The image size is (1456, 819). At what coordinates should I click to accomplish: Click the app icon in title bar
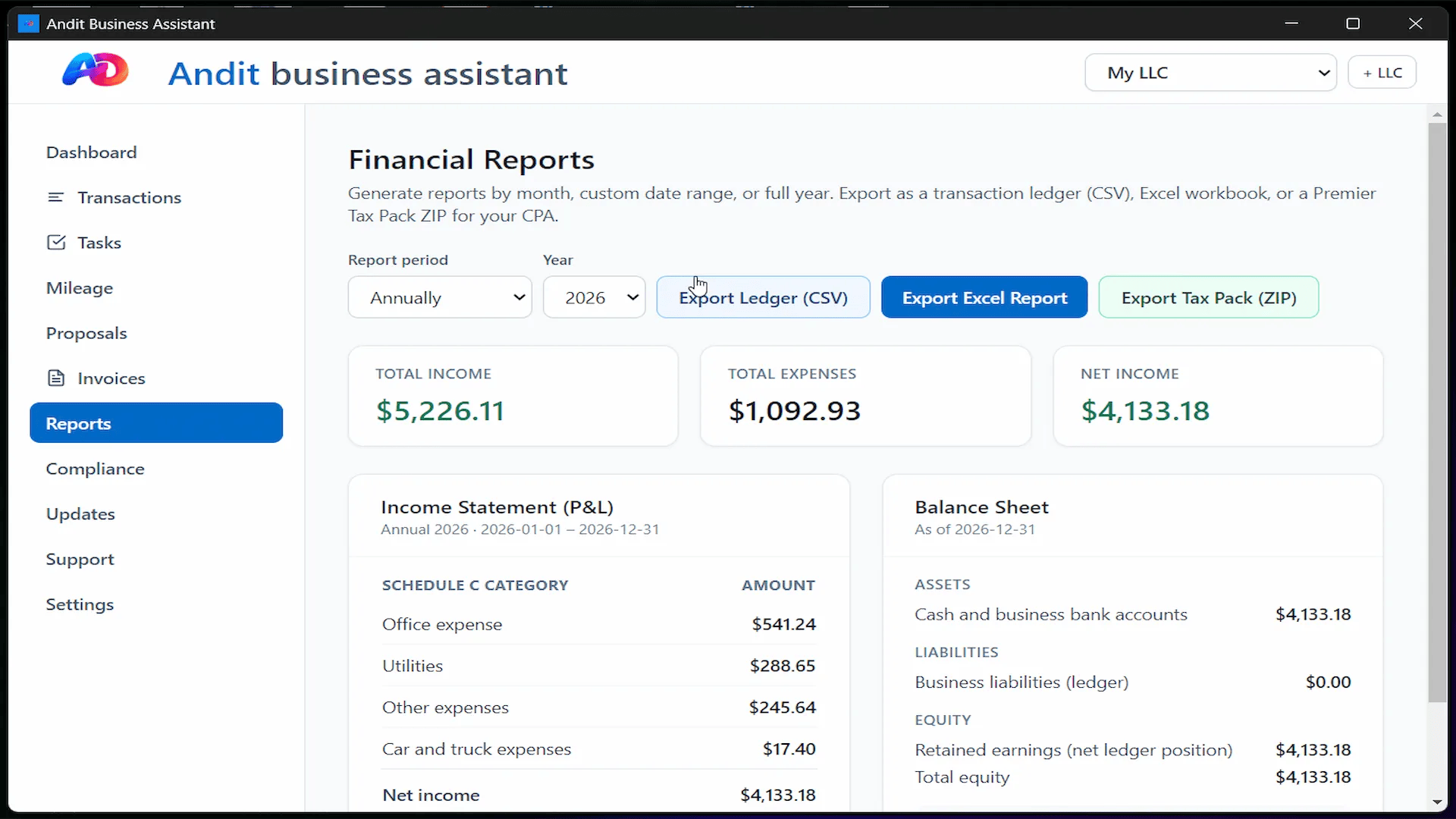pyautogui.click(x=28, y=24)
